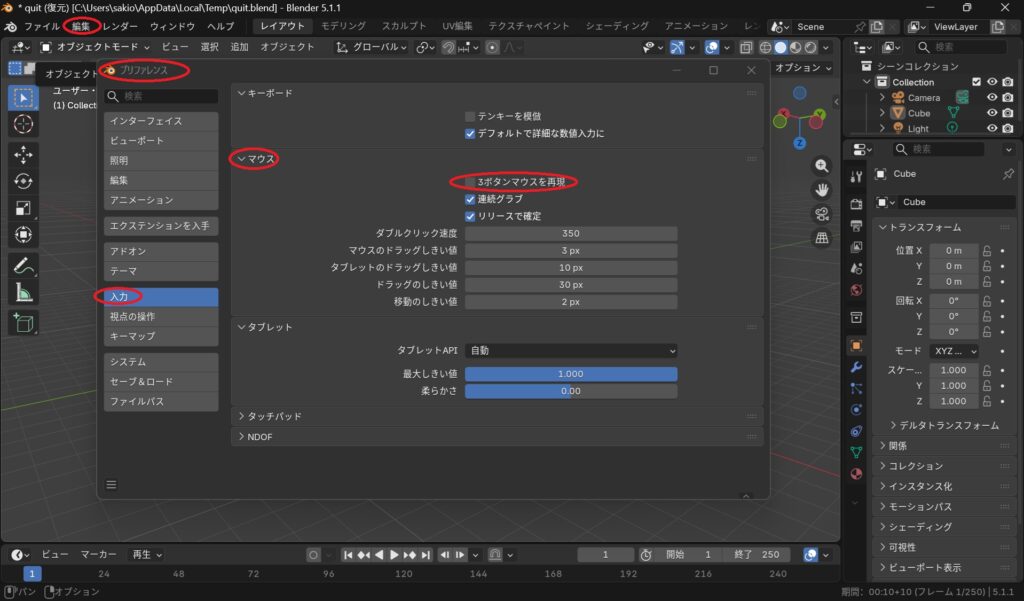Click the エクステンションを入手 button
The height and width of the screenshot is (601, 1024).
pyautogui.click(x=161, y=226)
